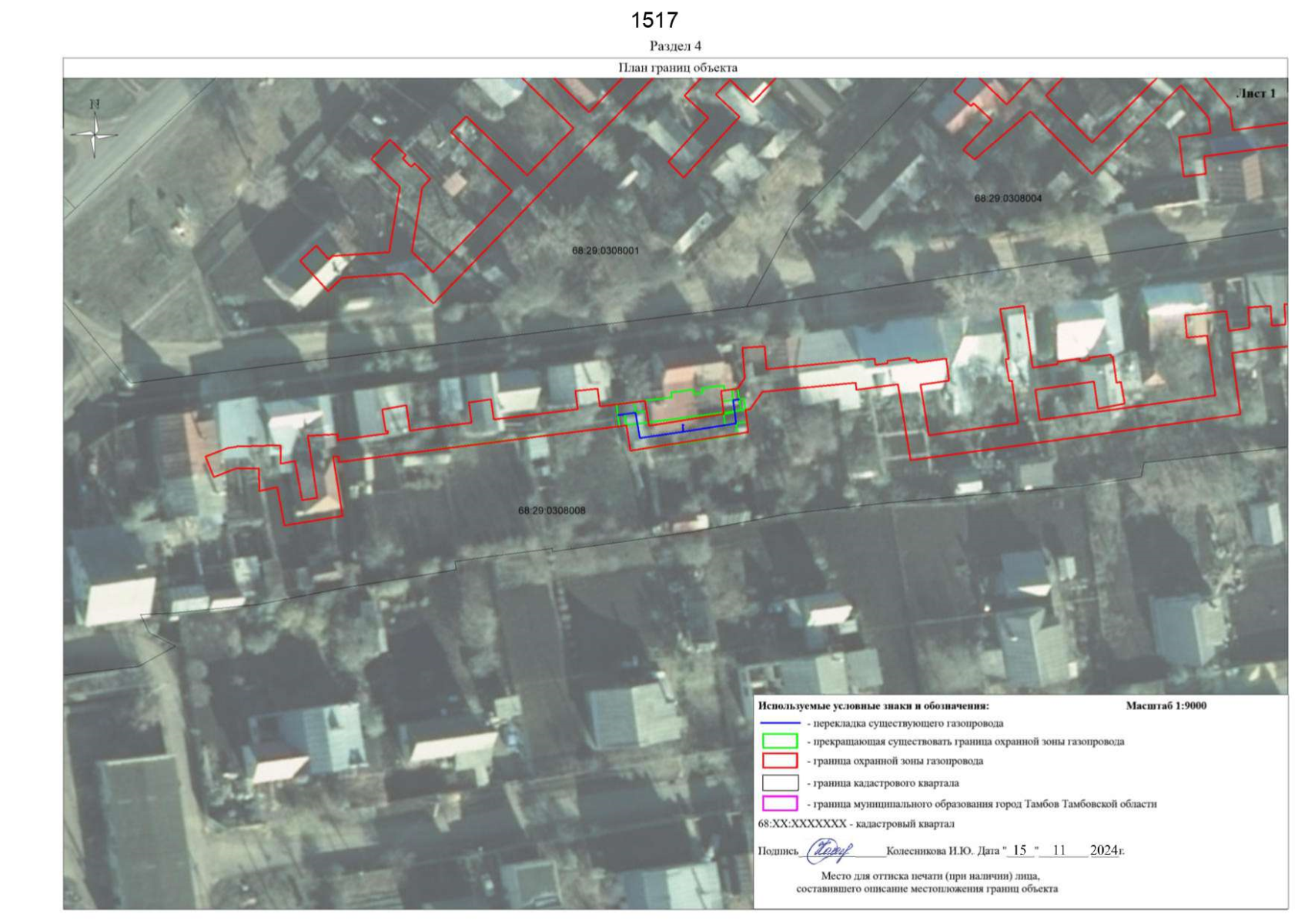Click cadastral label 68:29:0308004

(x=1008, y=199)
